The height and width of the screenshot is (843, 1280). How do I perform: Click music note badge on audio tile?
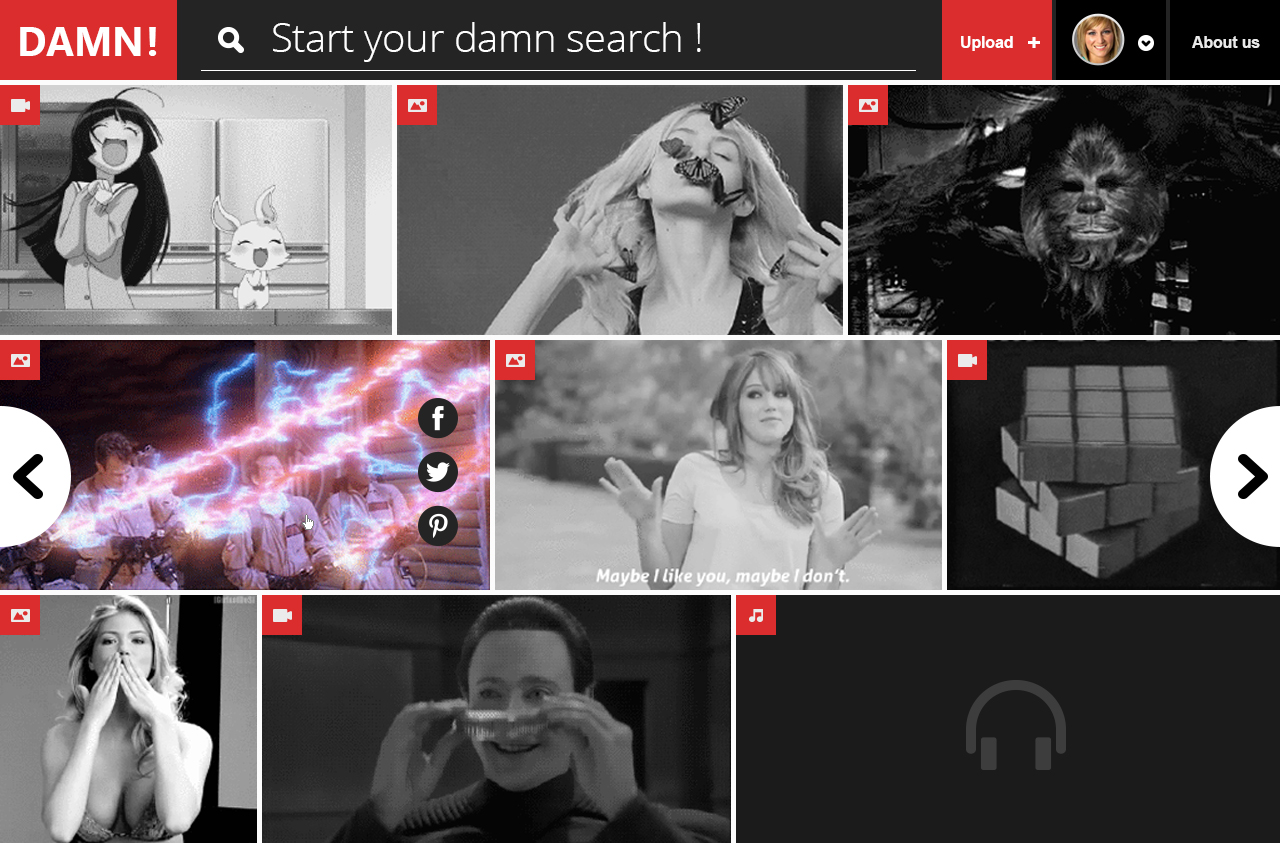point(756,615)
